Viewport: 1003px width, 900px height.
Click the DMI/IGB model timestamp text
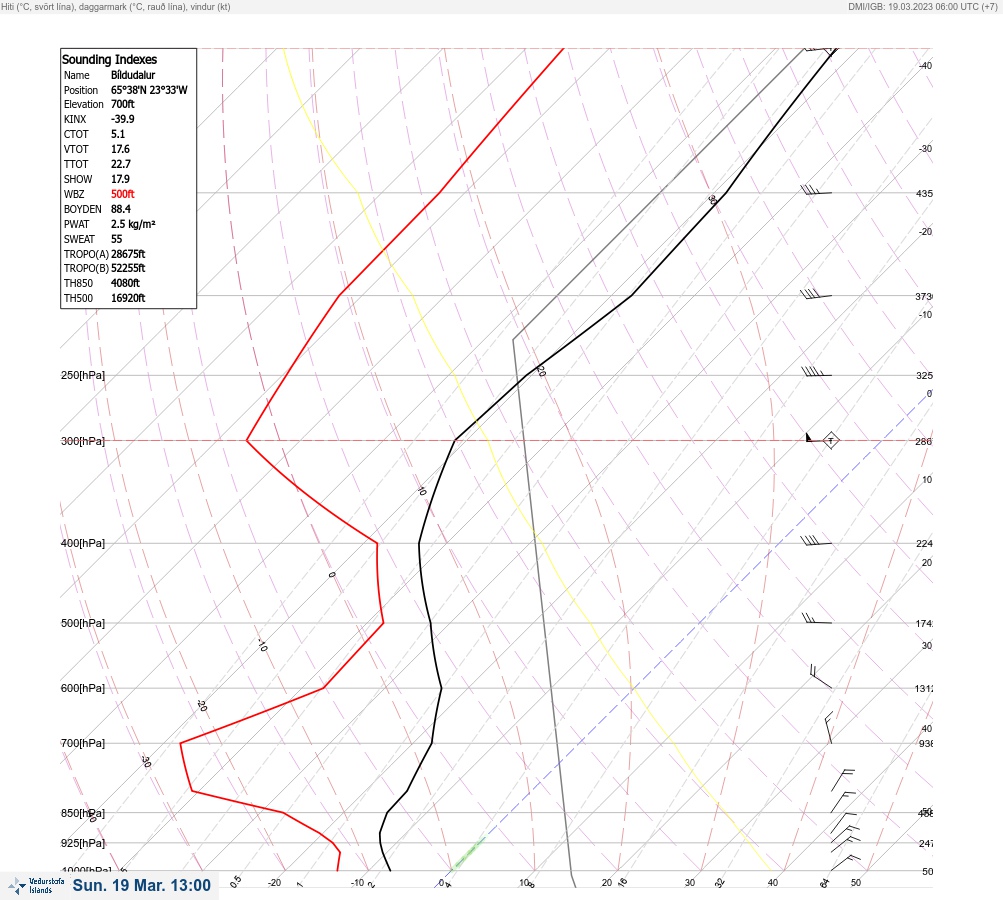[922, 6]
